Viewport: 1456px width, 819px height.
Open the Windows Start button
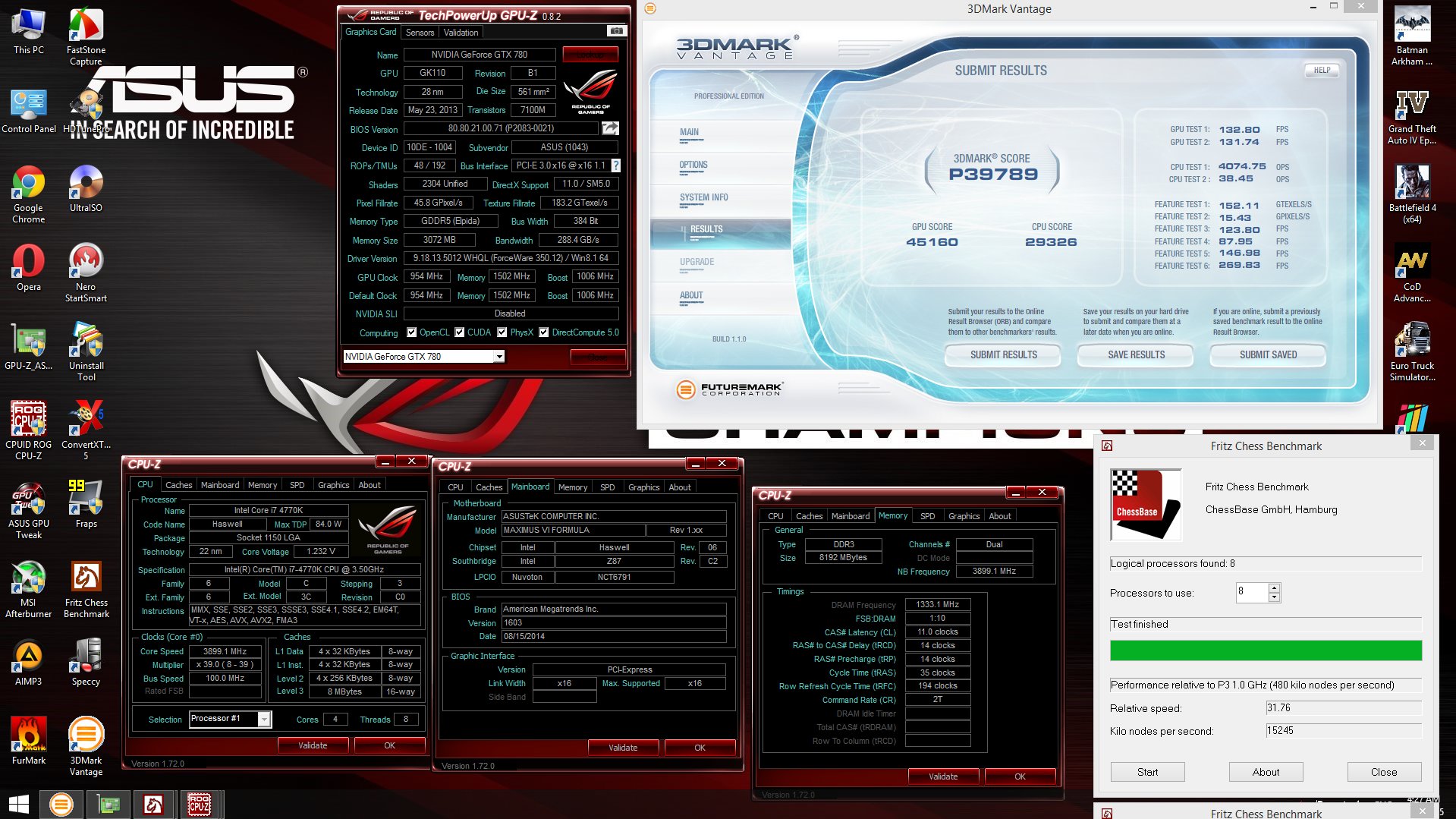click(x=19, y=805)
